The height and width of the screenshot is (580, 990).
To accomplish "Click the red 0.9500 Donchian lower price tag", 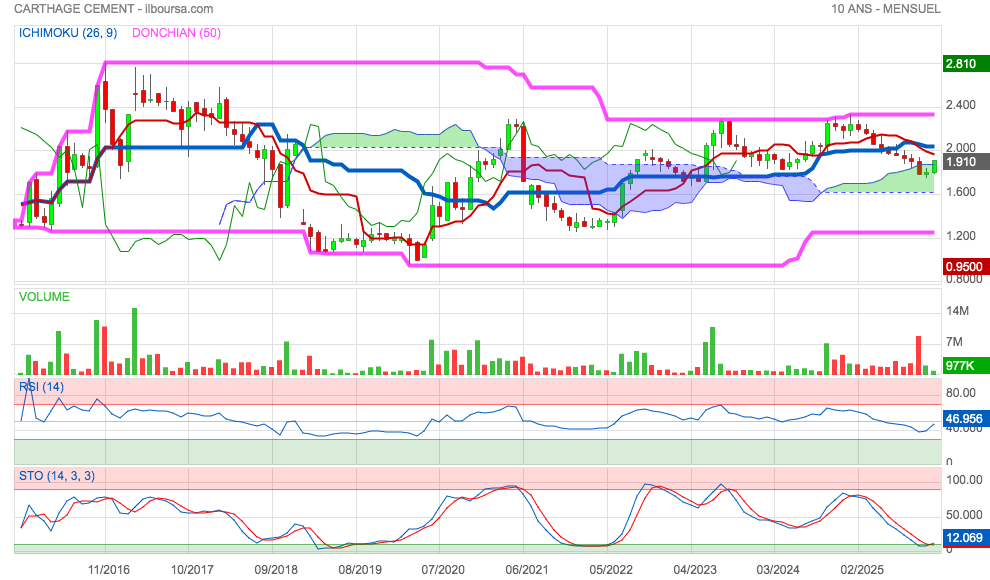I will (x=966, y=267).
